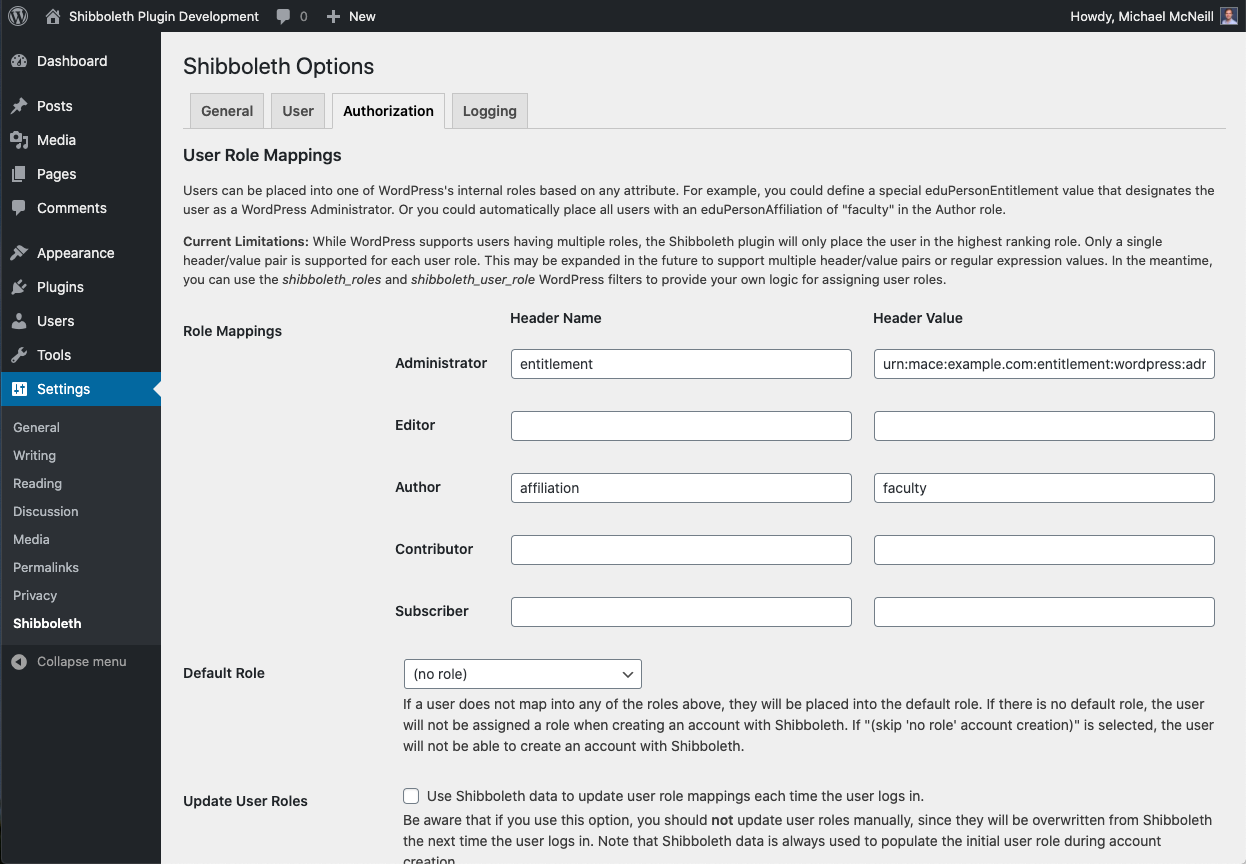
Task: Open the User tab
Action: coord(298,111)
